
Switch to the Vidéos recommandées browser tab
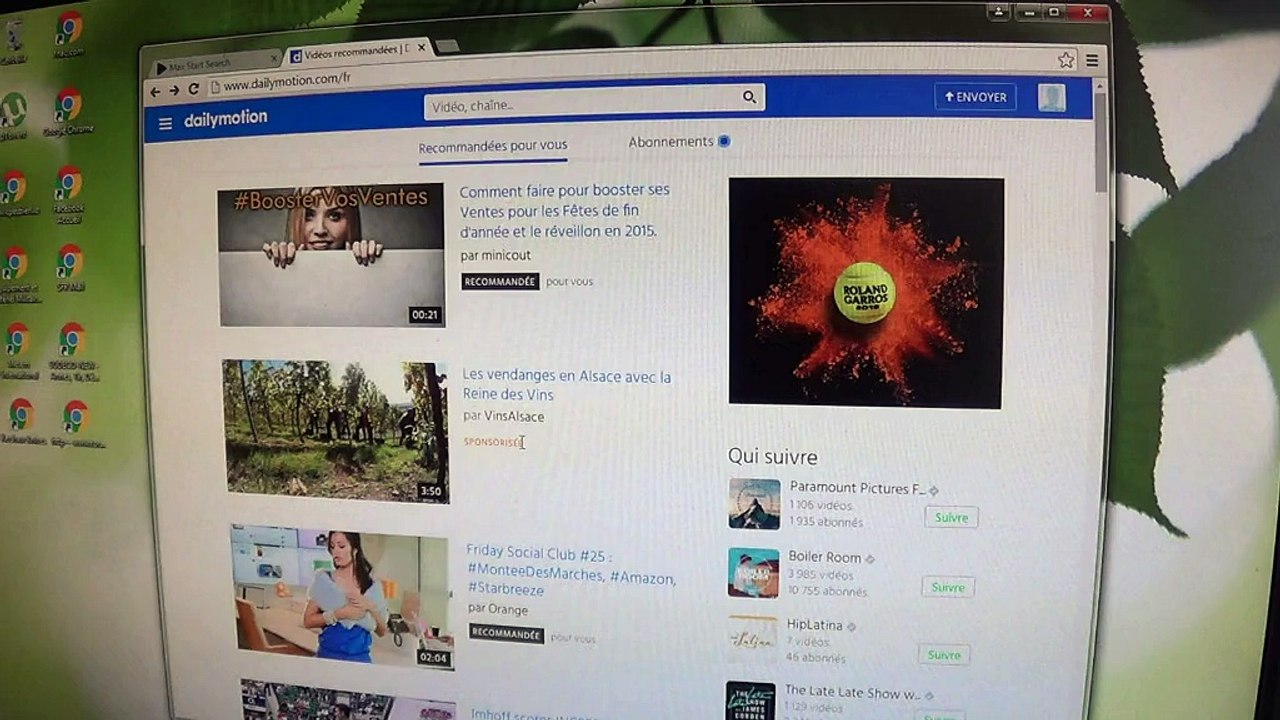[x=358, y=51]
